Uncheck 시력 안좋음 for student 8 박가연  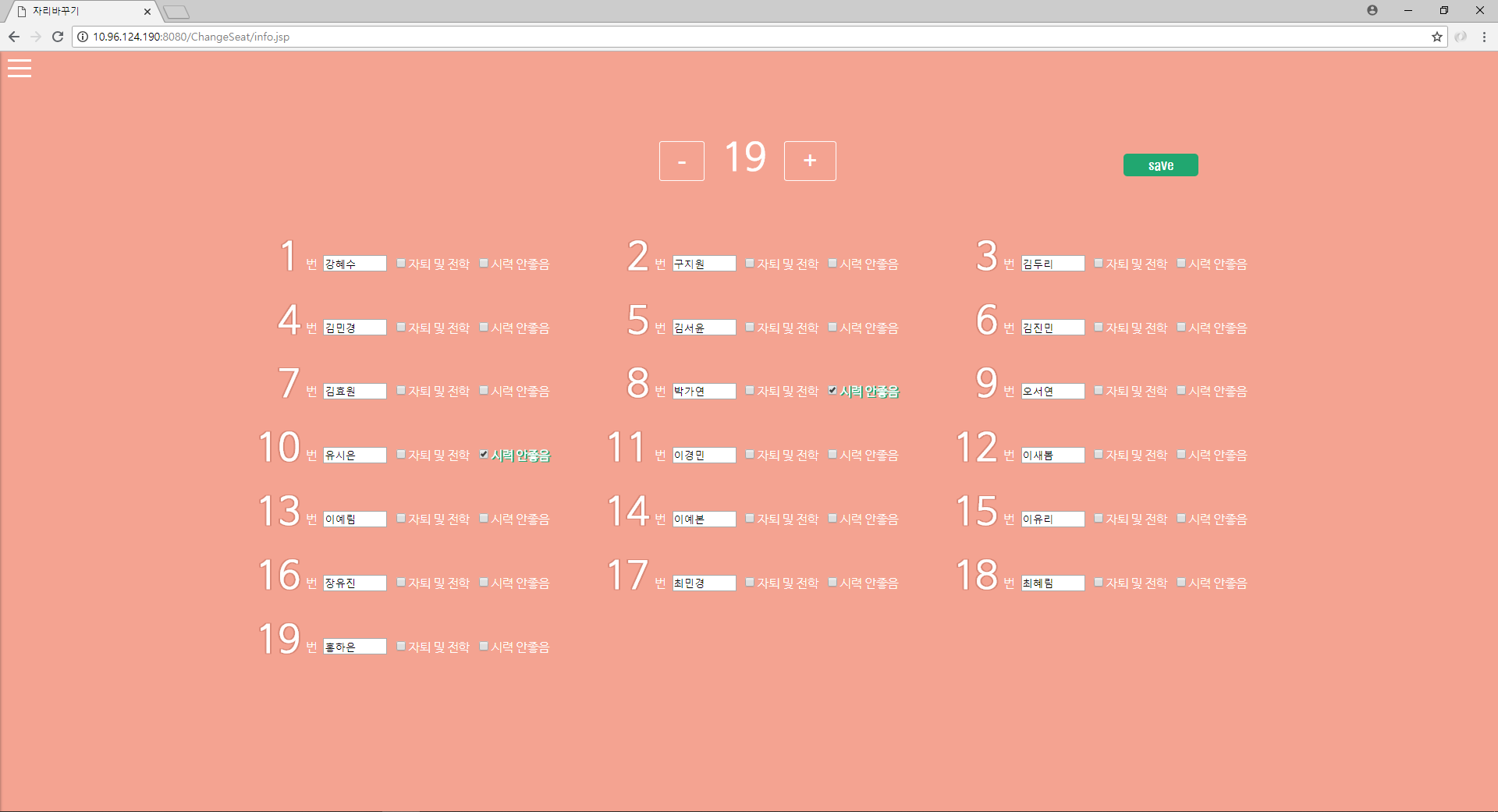point(832,391)
